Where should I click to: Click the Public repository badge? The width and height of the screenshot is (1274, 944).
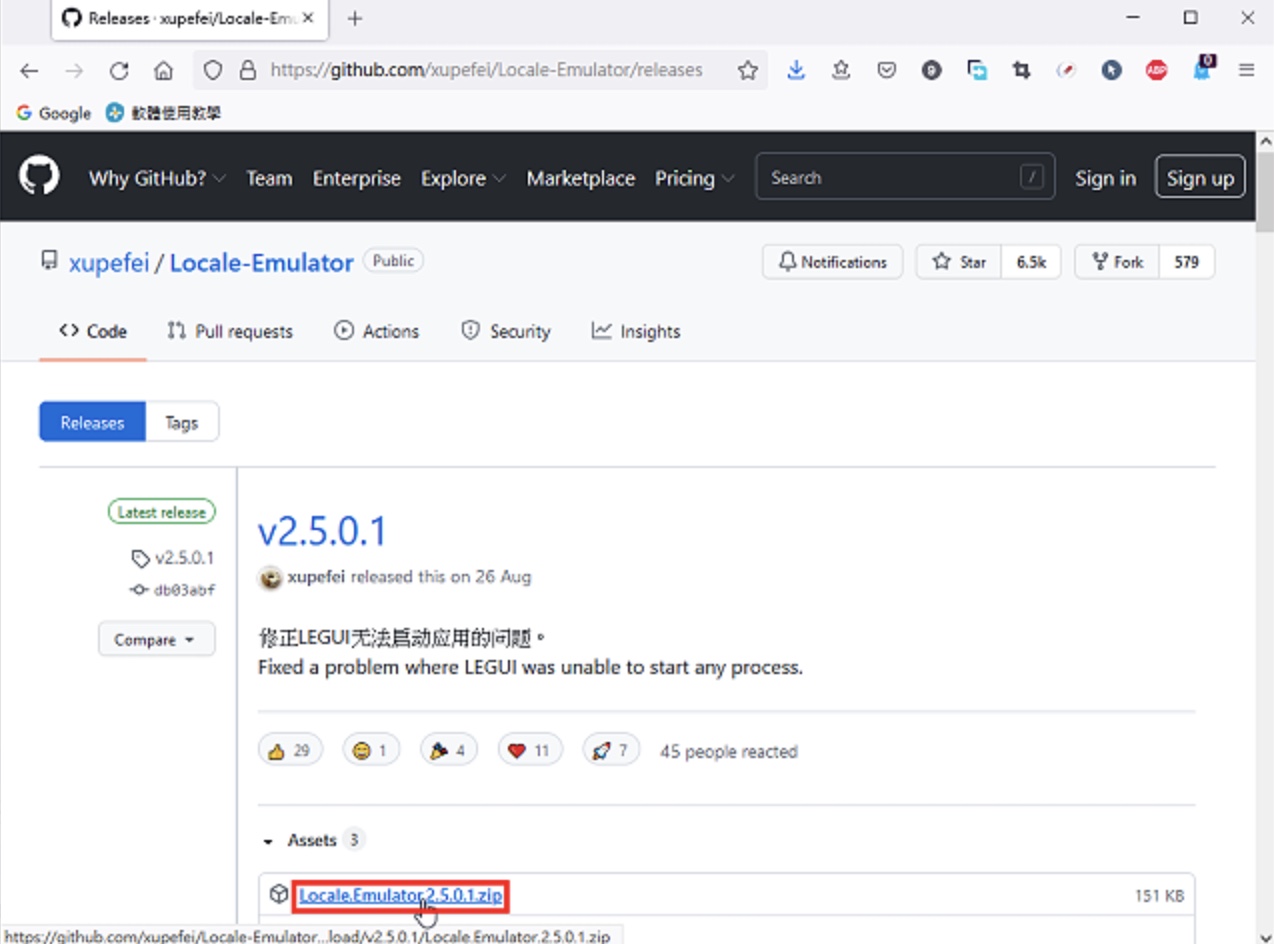(393, 261)
